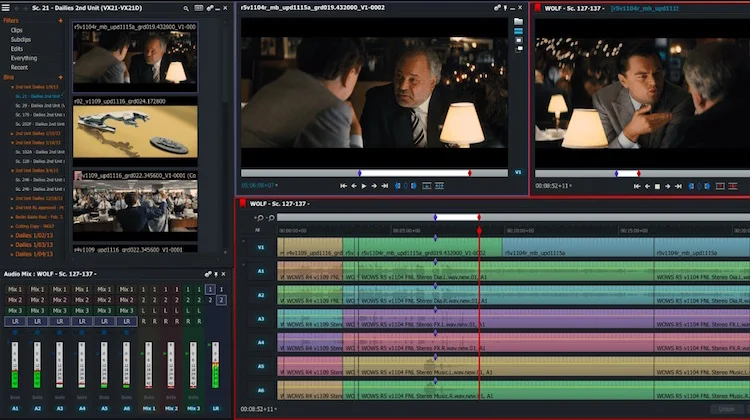Screen dimensions: 750x420
Task: Toggle Mix 3 routing for mixer channel A4
Action: click(x=82, y=310)
